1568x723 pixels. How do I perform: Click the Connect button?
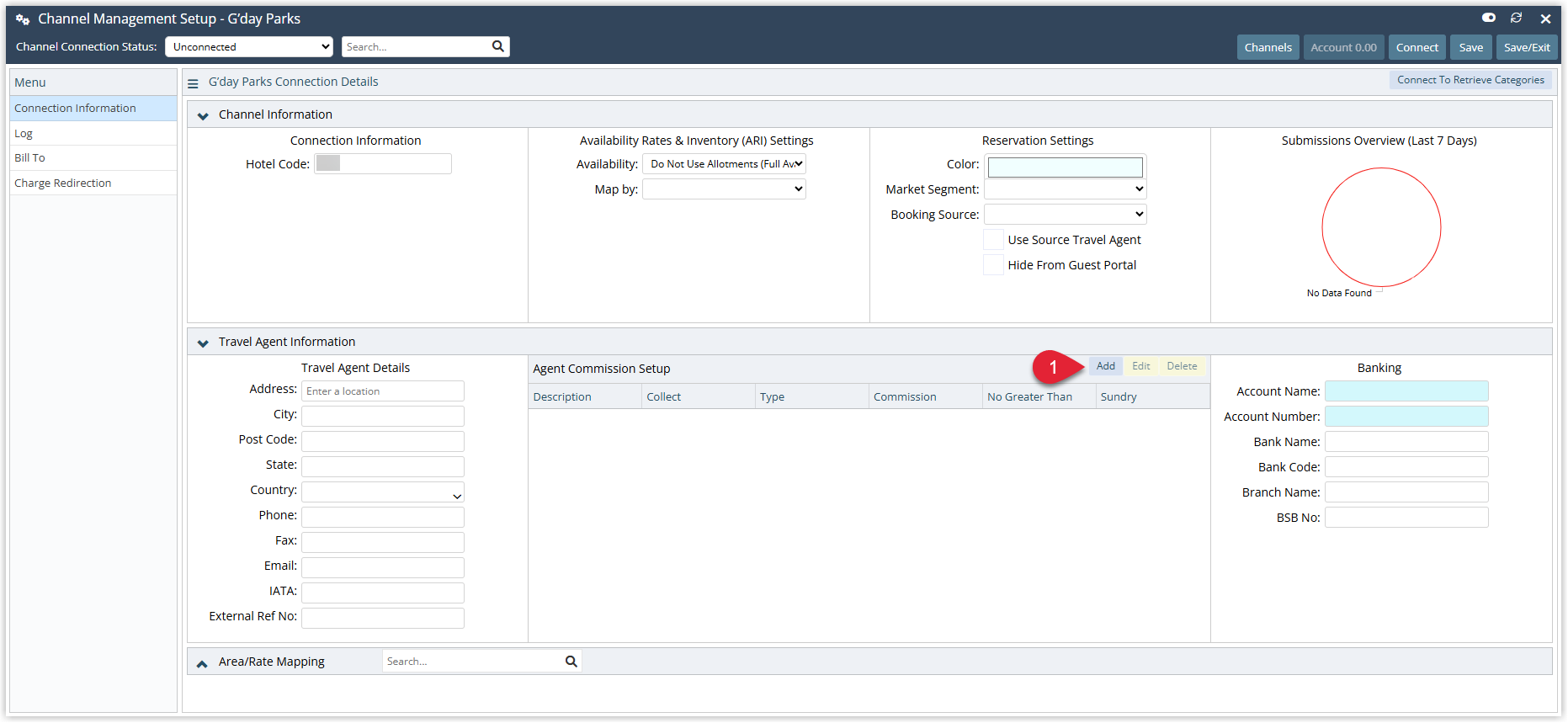(x=1417, y=47)
